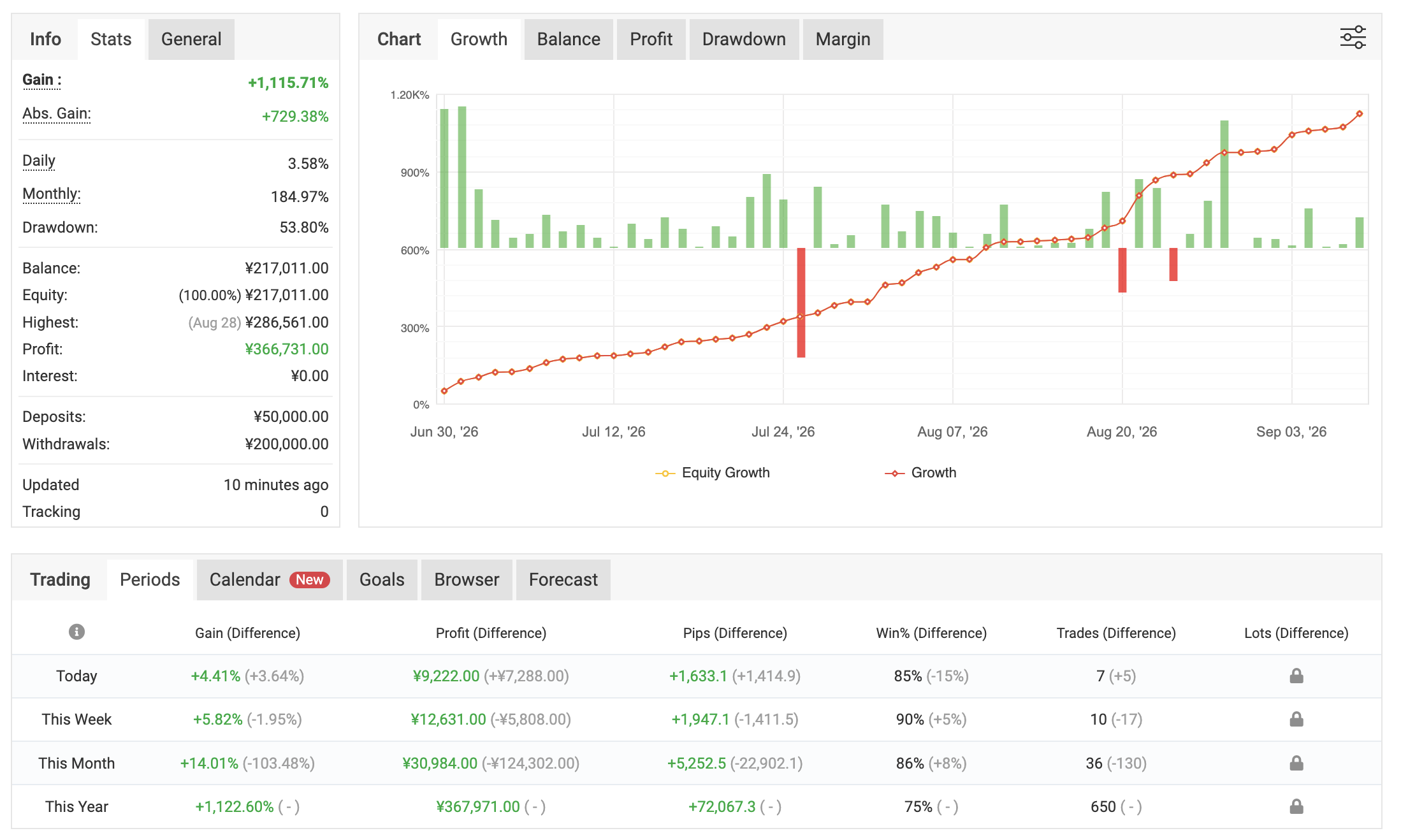The width and height of the screenshot is (1401, 840).
Task: Click the lock icon in Today row
Action: [1296, 676]
